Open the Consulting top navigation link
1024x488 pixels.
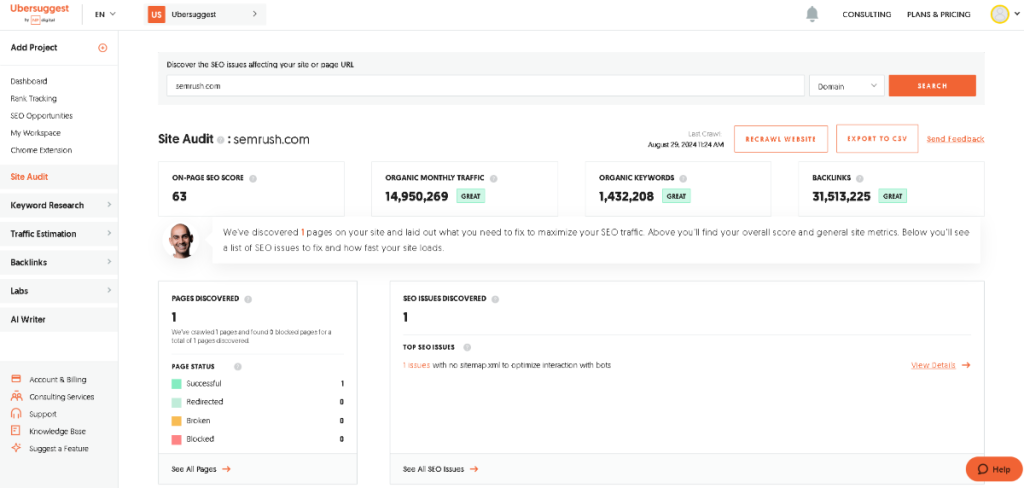point(867,14)
